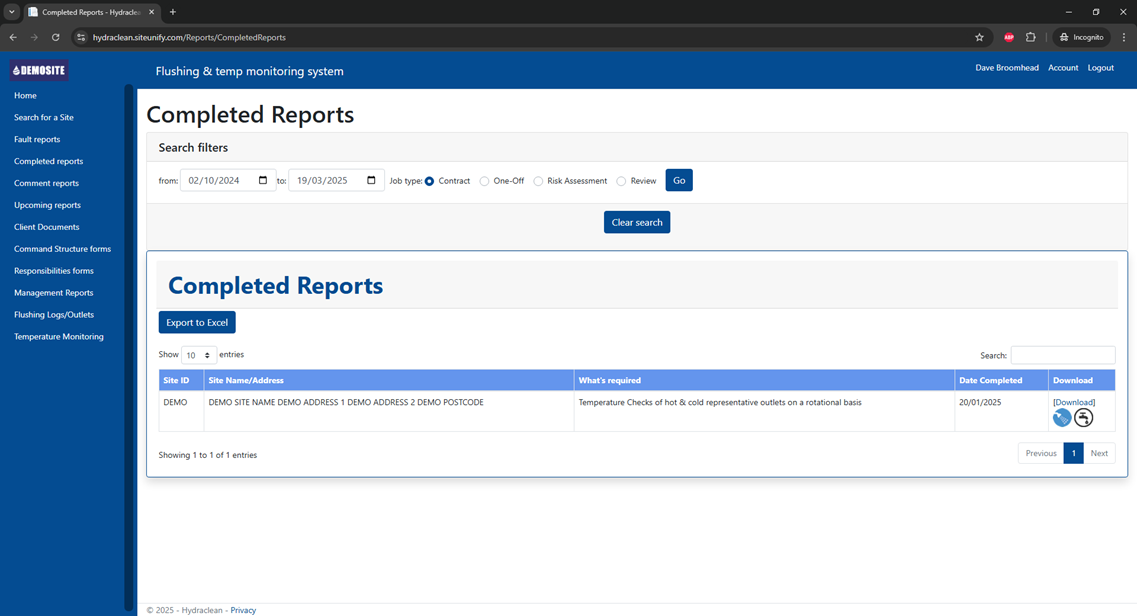View site information icon in address bar

click(80, 38)
